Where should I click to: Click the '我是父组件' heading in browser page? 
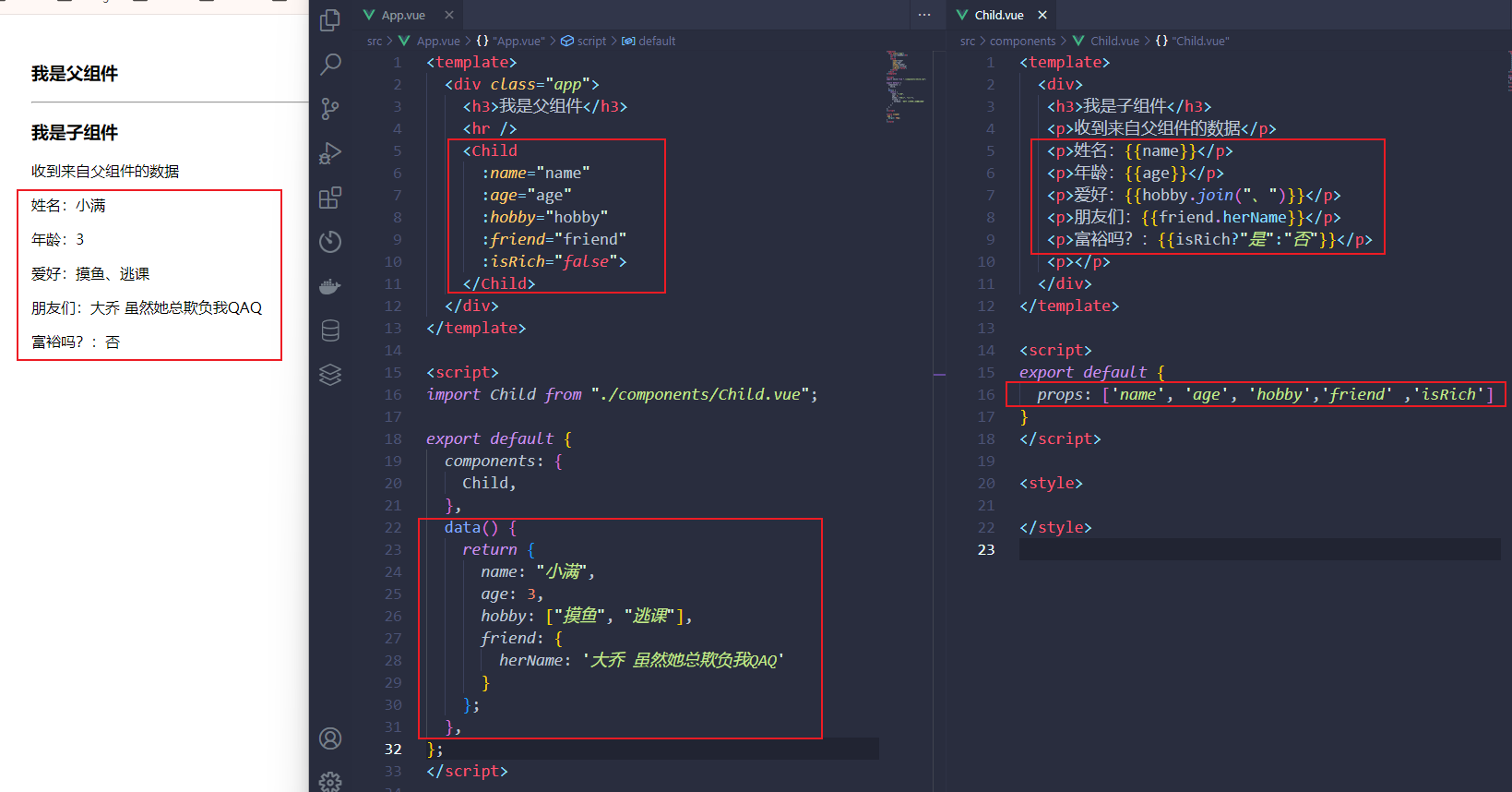[75, 74]
